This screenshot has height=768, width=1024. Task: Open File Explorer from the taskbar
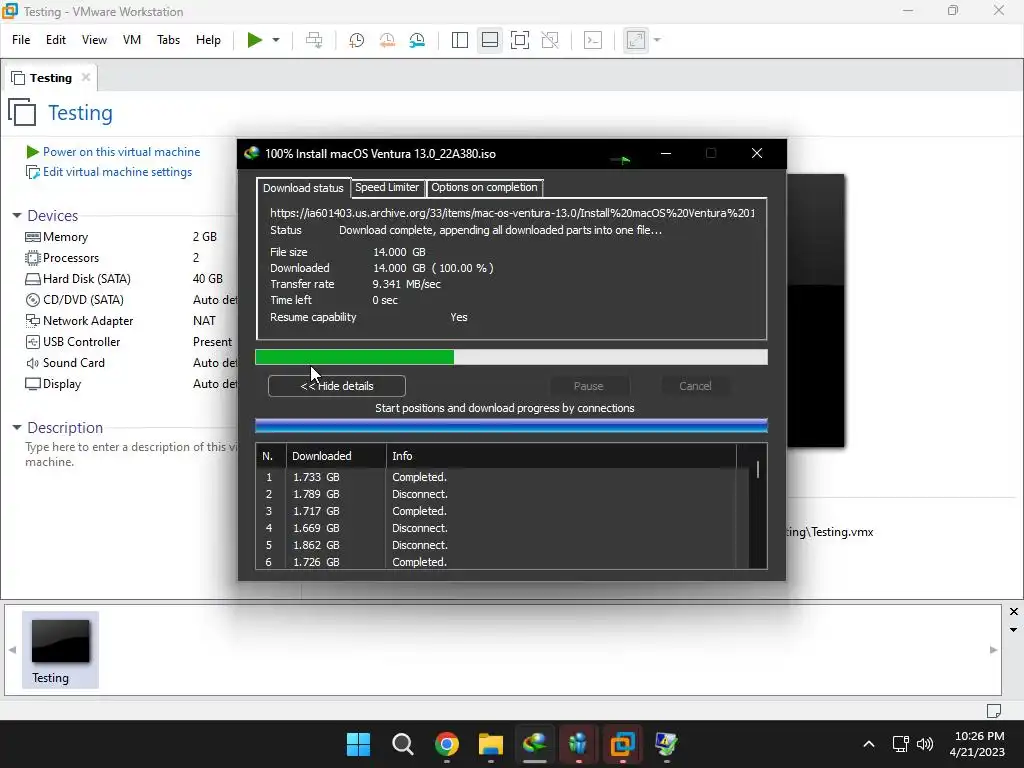[x=490, y=744]
